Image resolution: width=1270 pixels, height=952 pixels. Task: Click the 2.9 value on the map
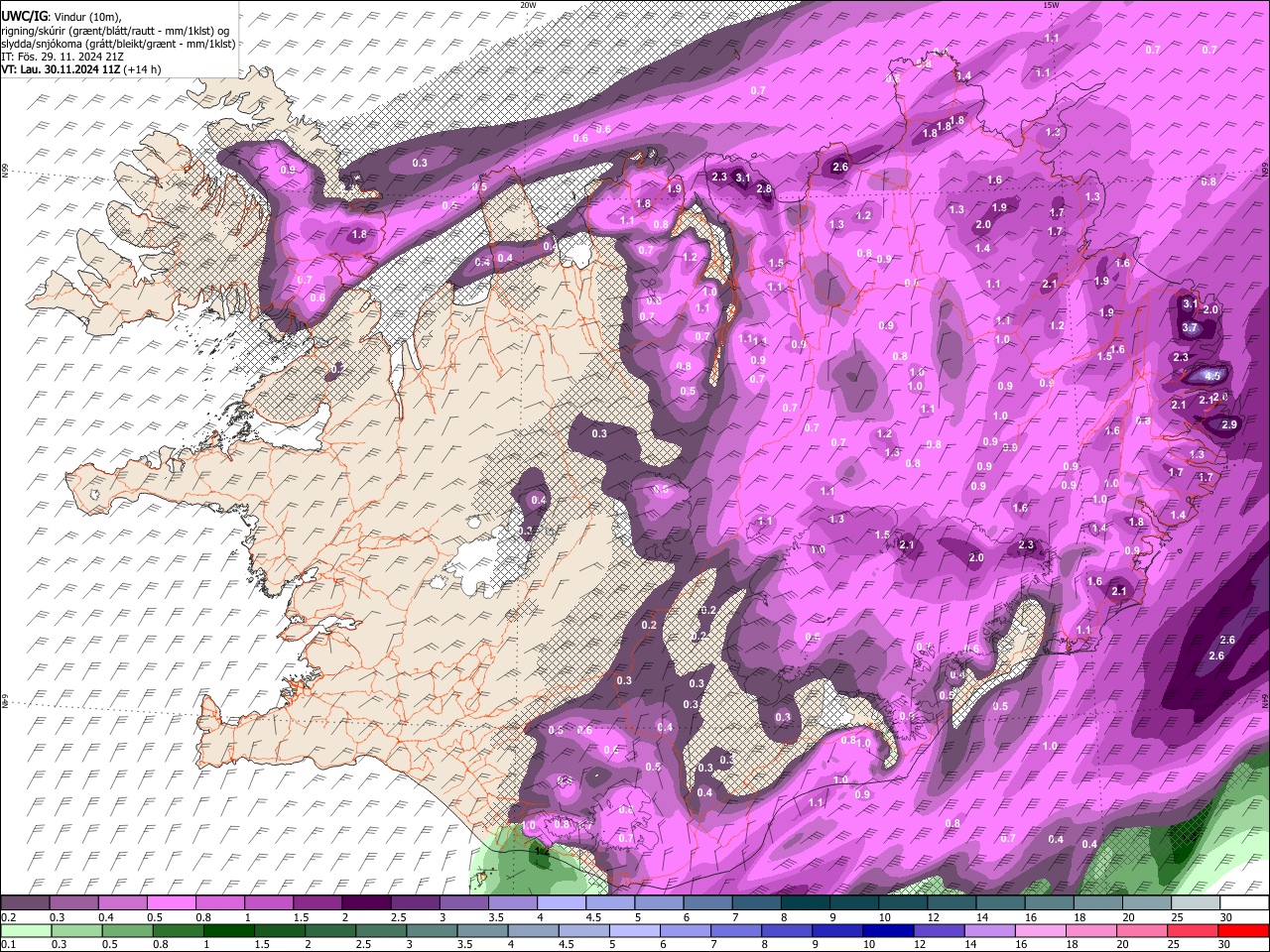coord(1229,424)
